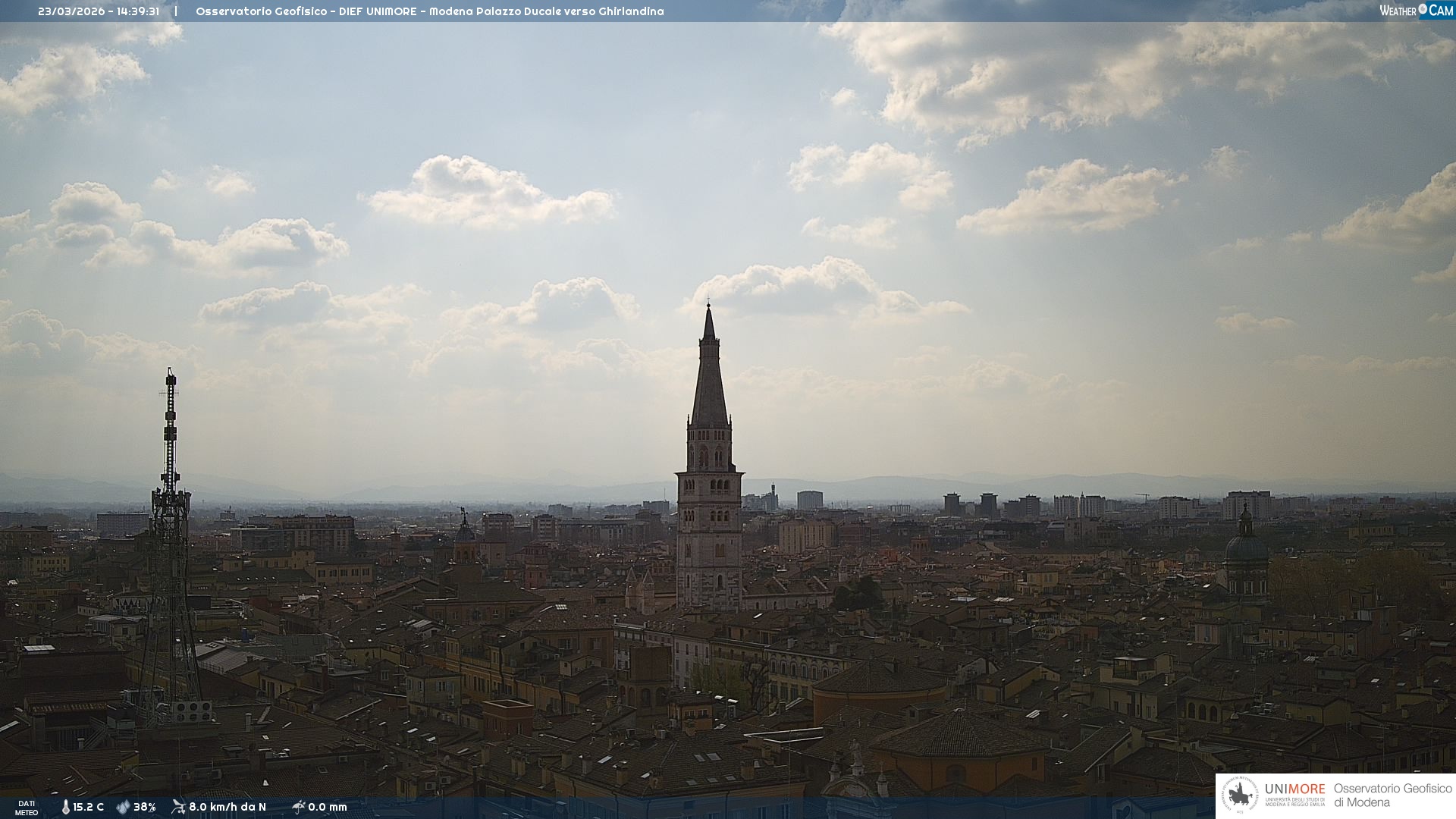Click the 14:39:31 timestamp
The image size is (1456, 819).
(x=138, y=11)
